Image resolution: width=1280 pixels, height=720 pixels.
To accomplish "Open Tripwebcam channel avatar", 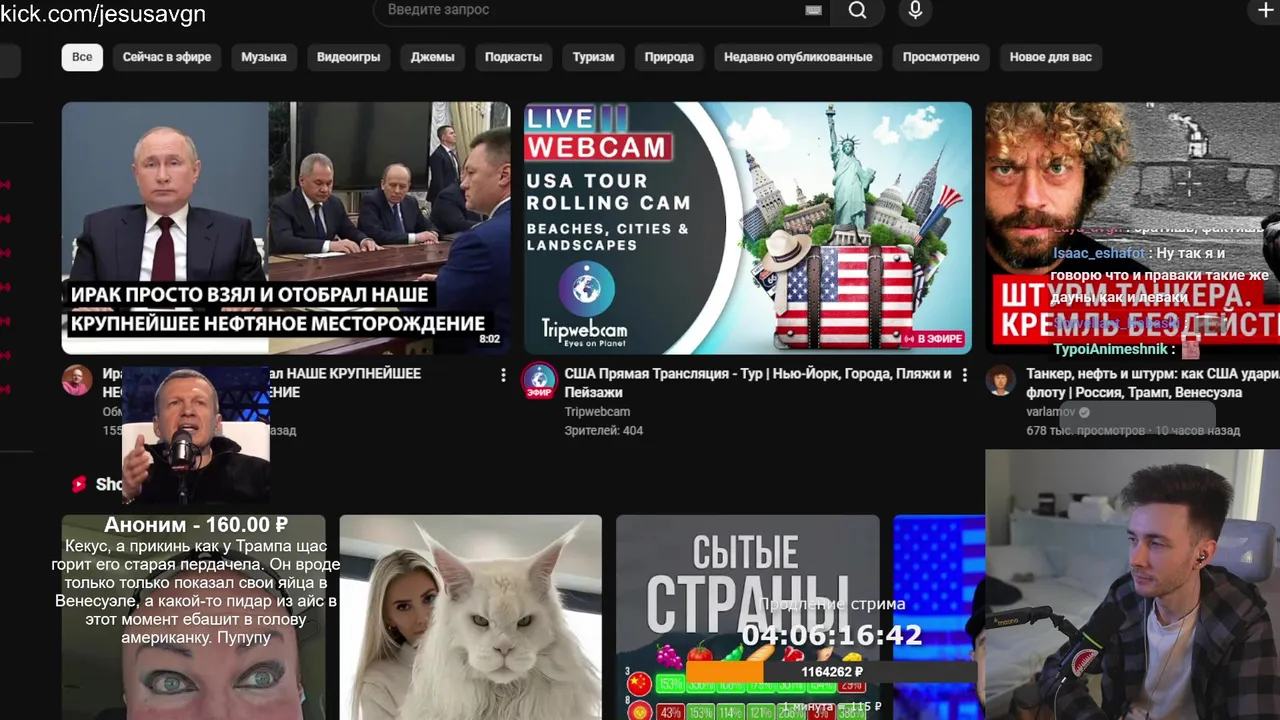I will (x=540, y=381).
